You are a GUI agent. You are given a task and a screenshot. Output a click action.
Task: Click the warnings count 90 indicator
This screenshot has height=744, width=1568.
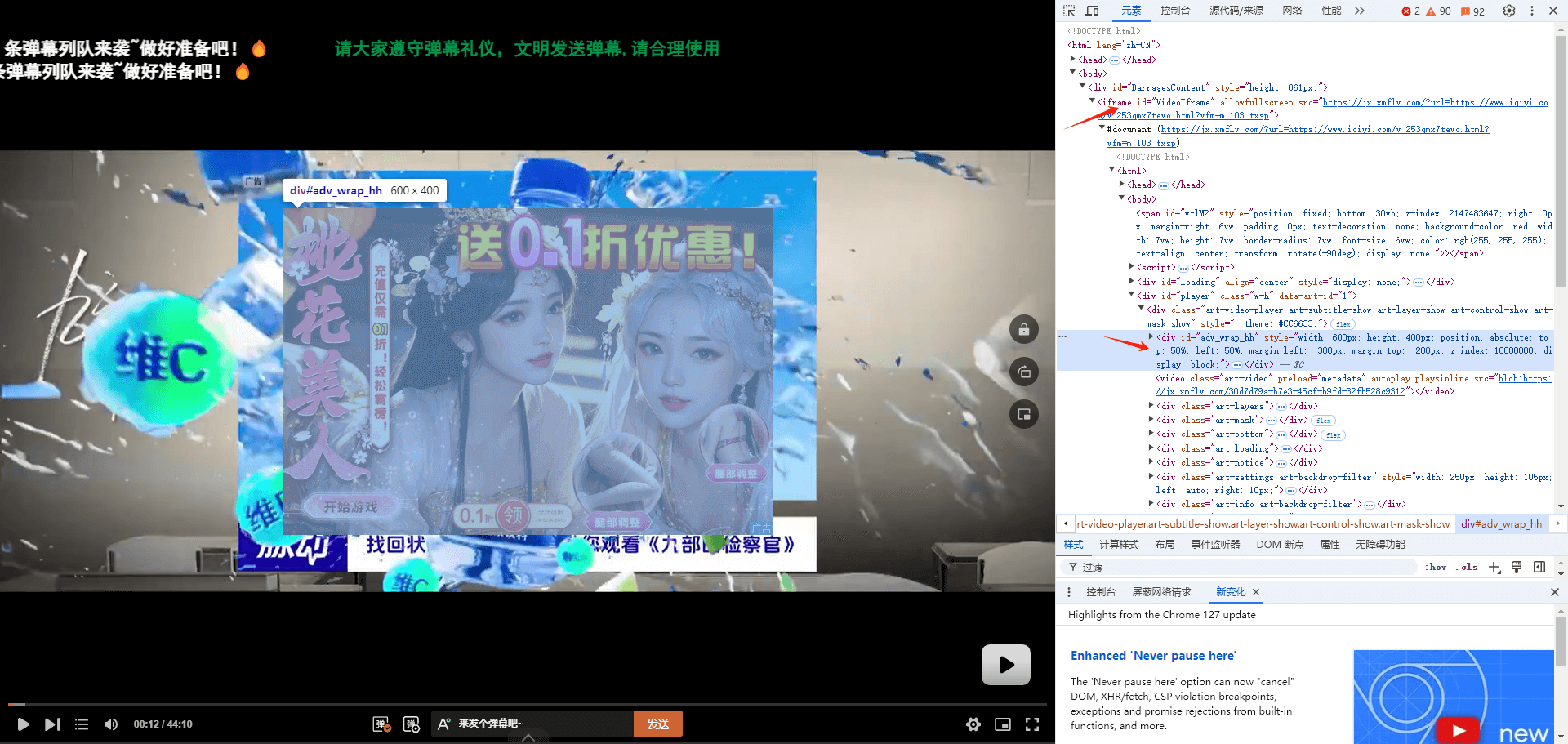1438,11
